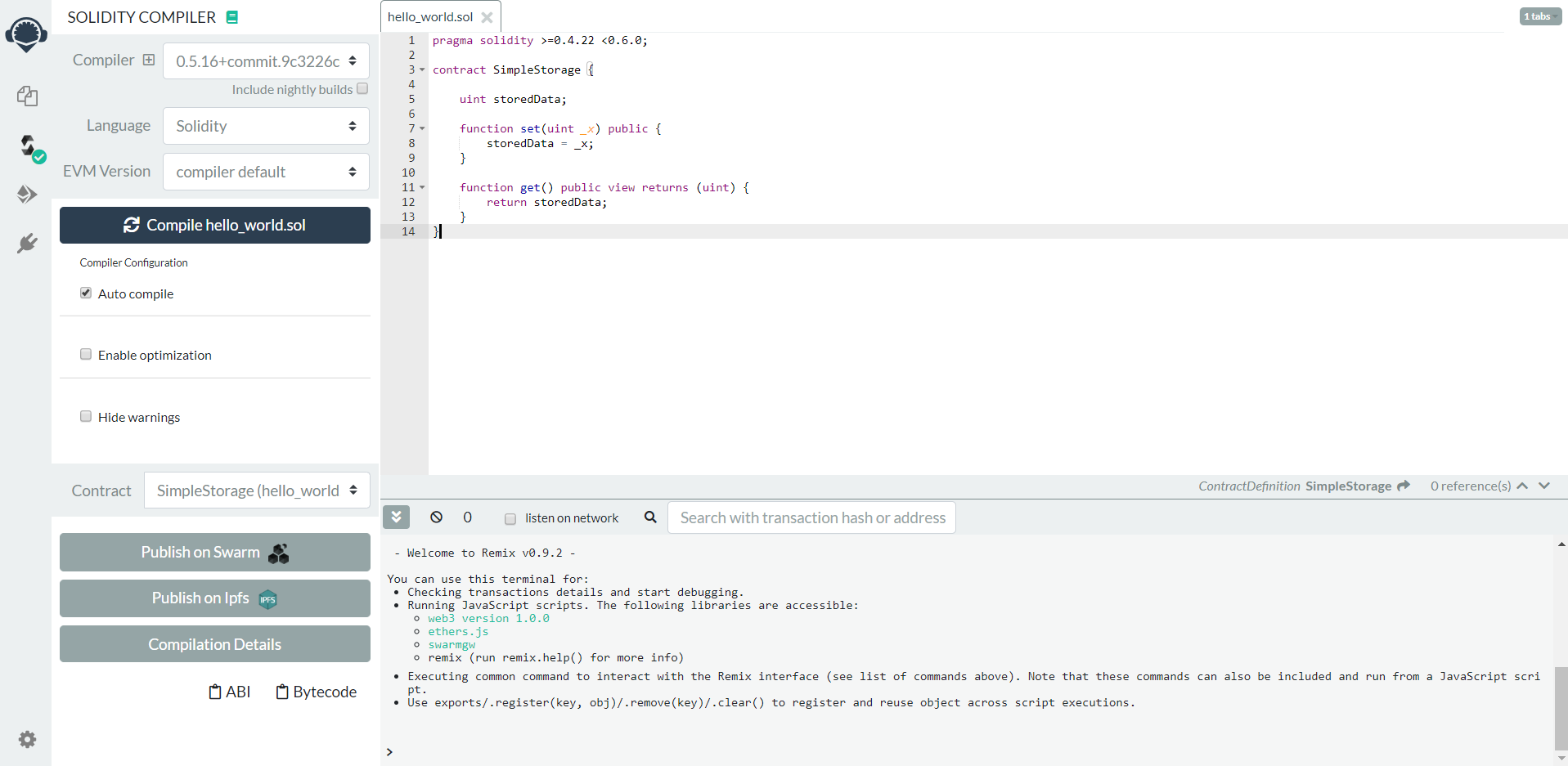1568x766 pixels.
Task: Open the Remix home logo icon
Action: click(x=26, y=34)
